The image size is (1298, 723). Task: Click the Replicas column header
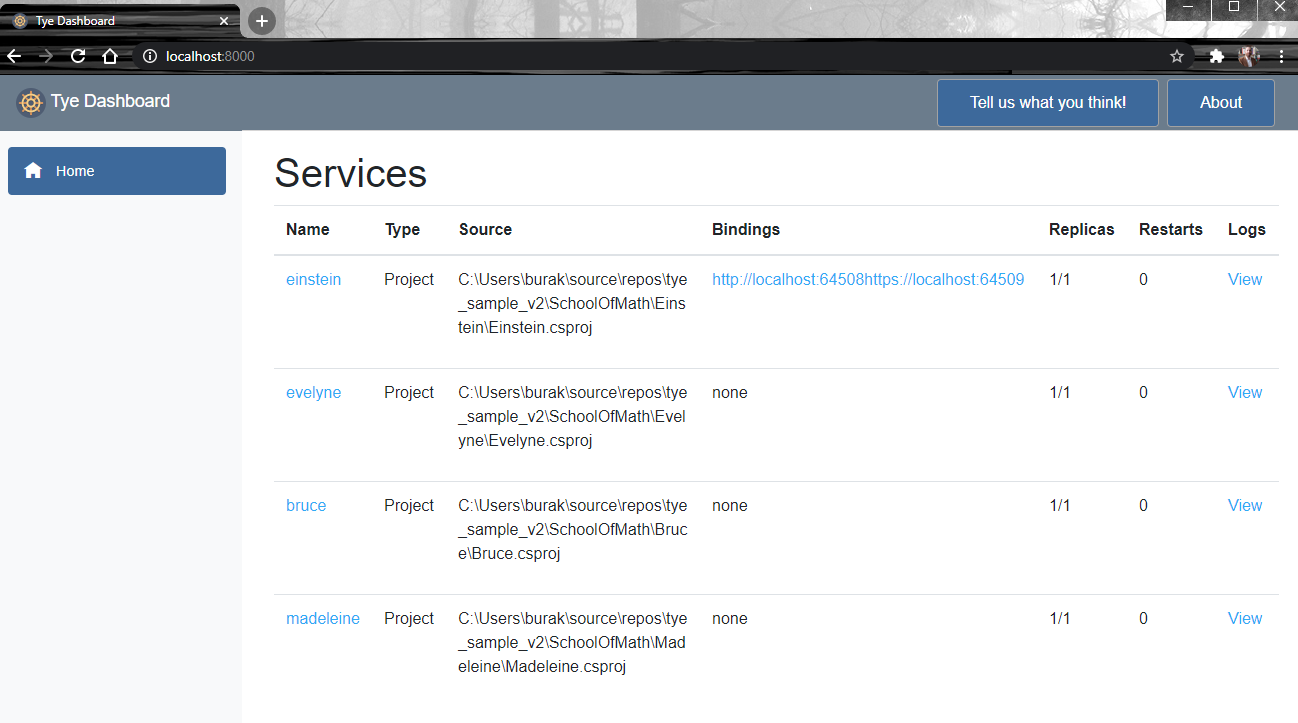point(1082,230)
